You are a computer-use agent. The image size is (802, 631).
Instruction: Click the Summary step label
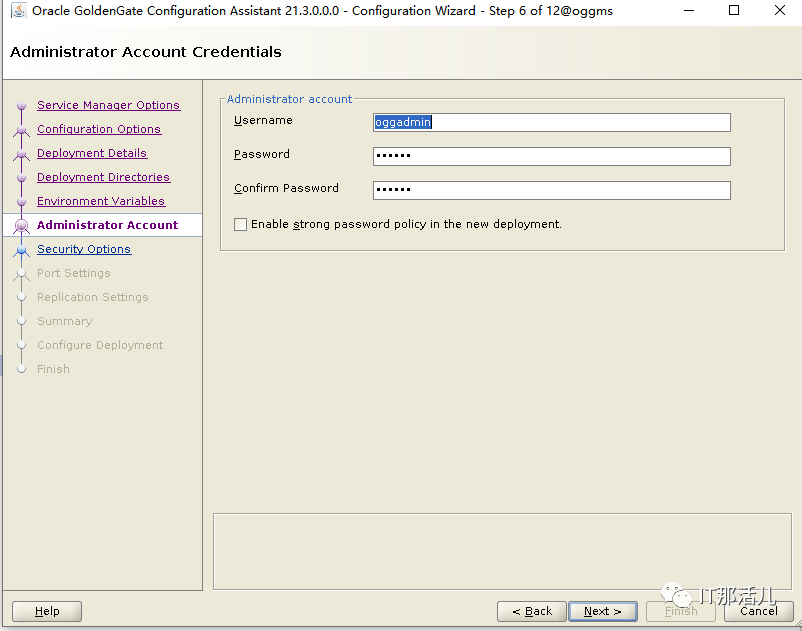coord(64,321)
